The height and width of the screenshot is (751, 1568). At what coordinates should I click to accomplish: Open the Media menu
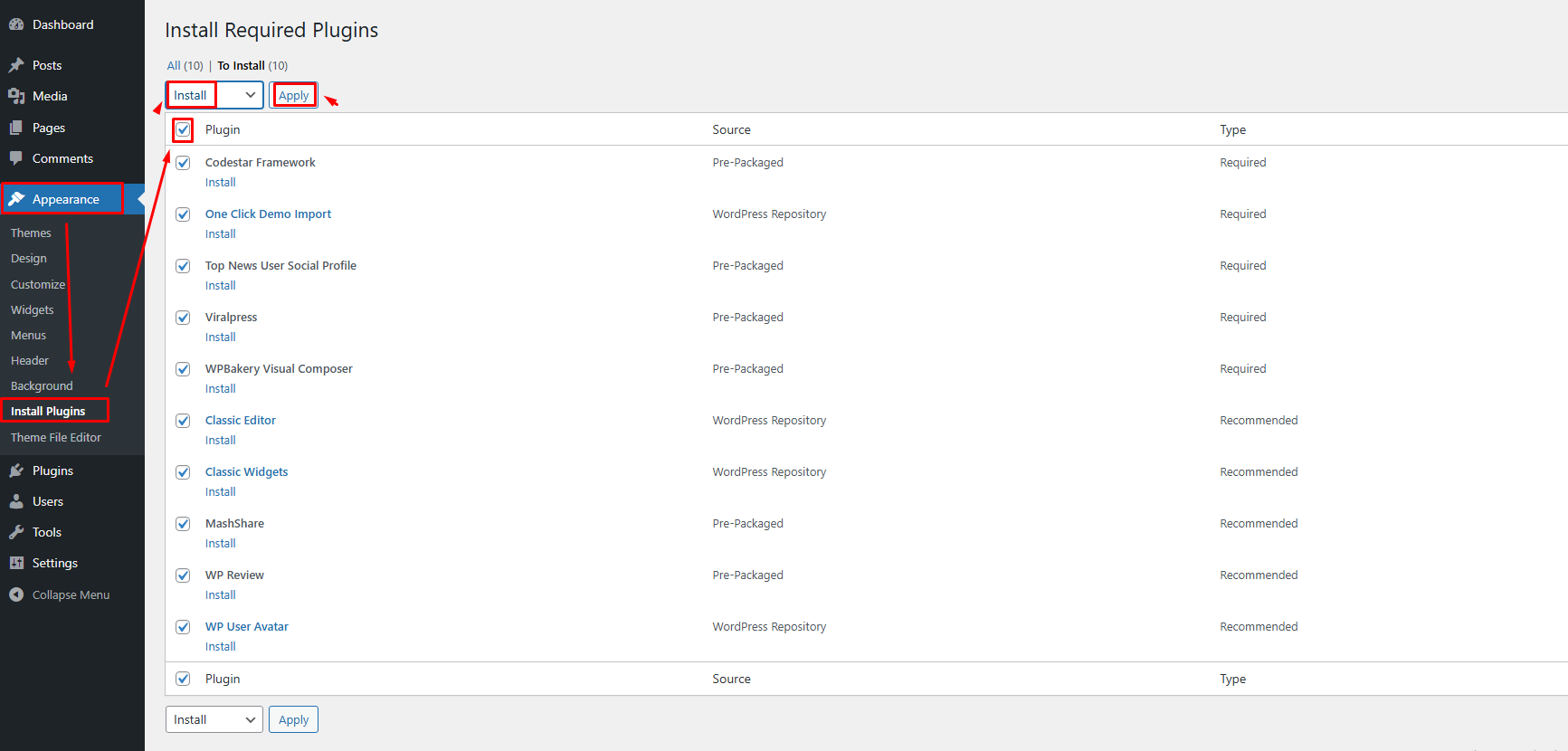click(50, 96)
